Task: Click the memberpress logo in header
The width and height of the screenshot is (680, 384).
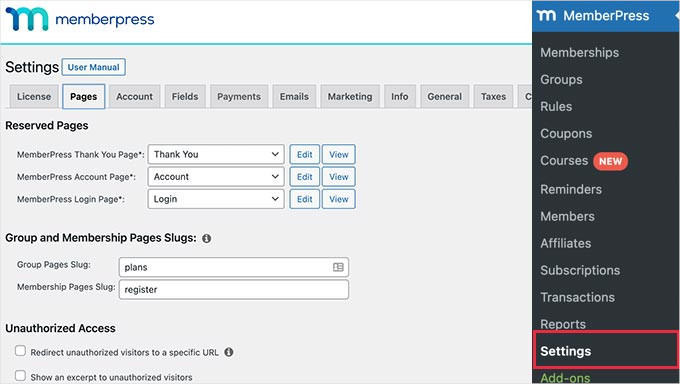Action: (x=80, y=19)
